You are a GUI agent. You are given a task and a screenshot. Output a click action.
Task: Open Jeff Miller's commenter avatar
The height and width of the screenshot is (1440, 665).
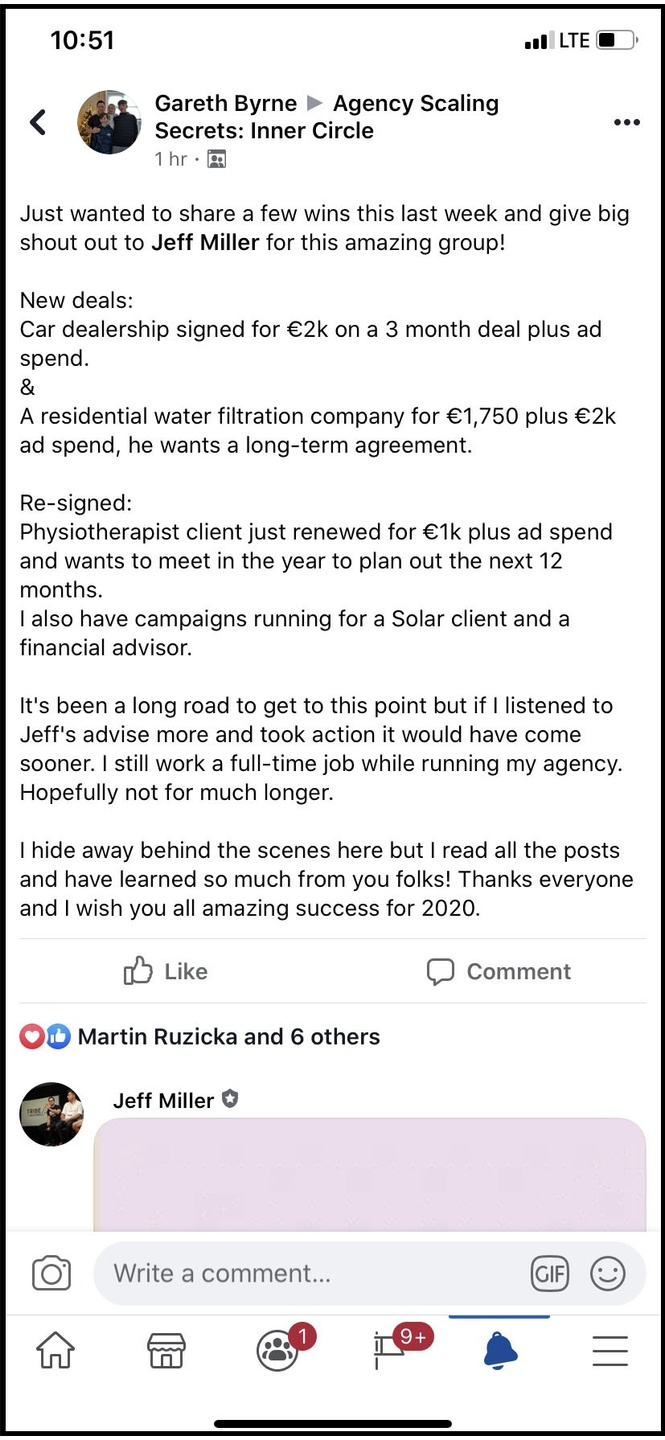click(52, 1114)
